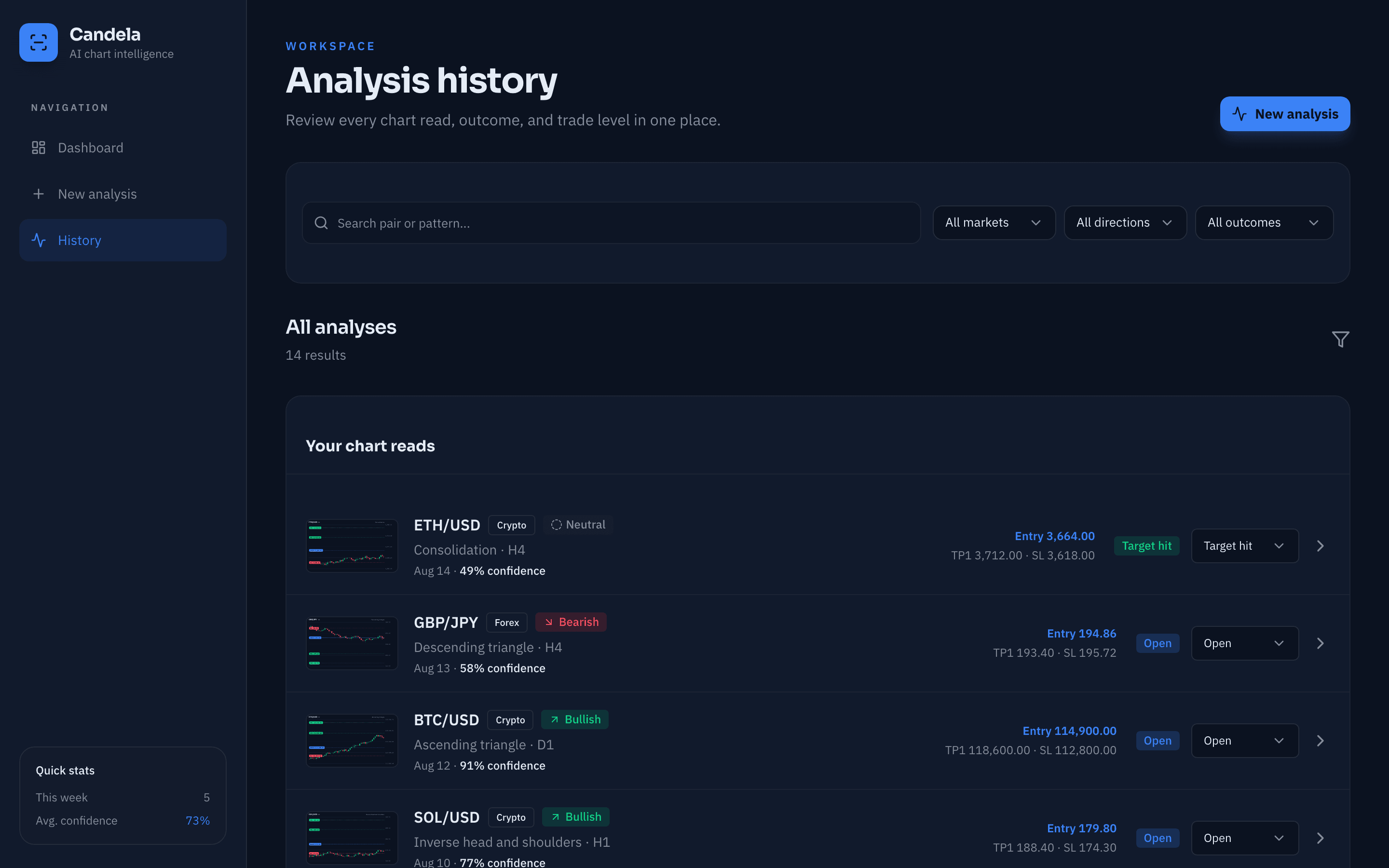Open Dashboard from the sidebar

(x=123, y=148)
